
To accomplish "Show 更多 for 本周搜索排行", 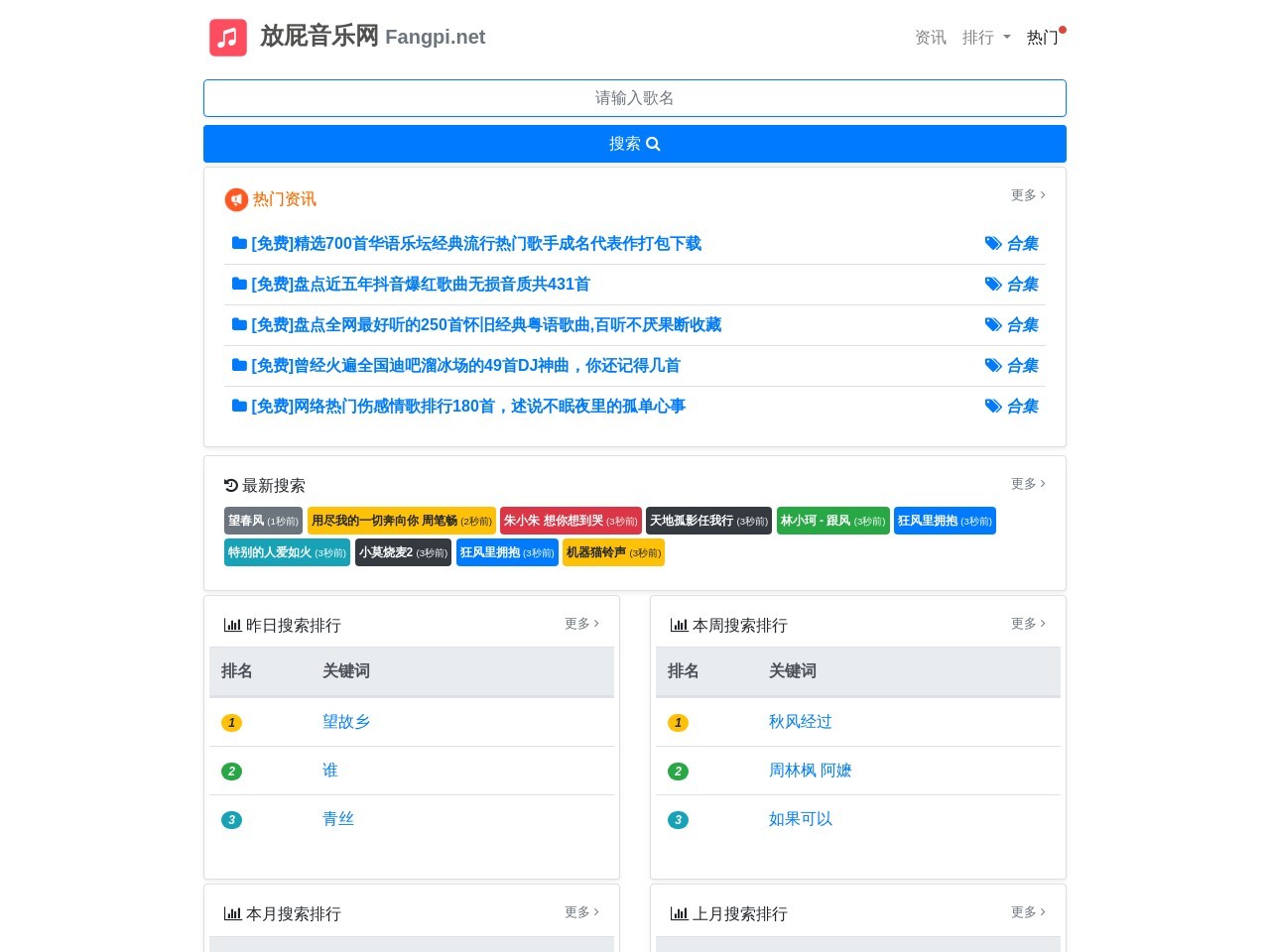I will pos(1028,624).
